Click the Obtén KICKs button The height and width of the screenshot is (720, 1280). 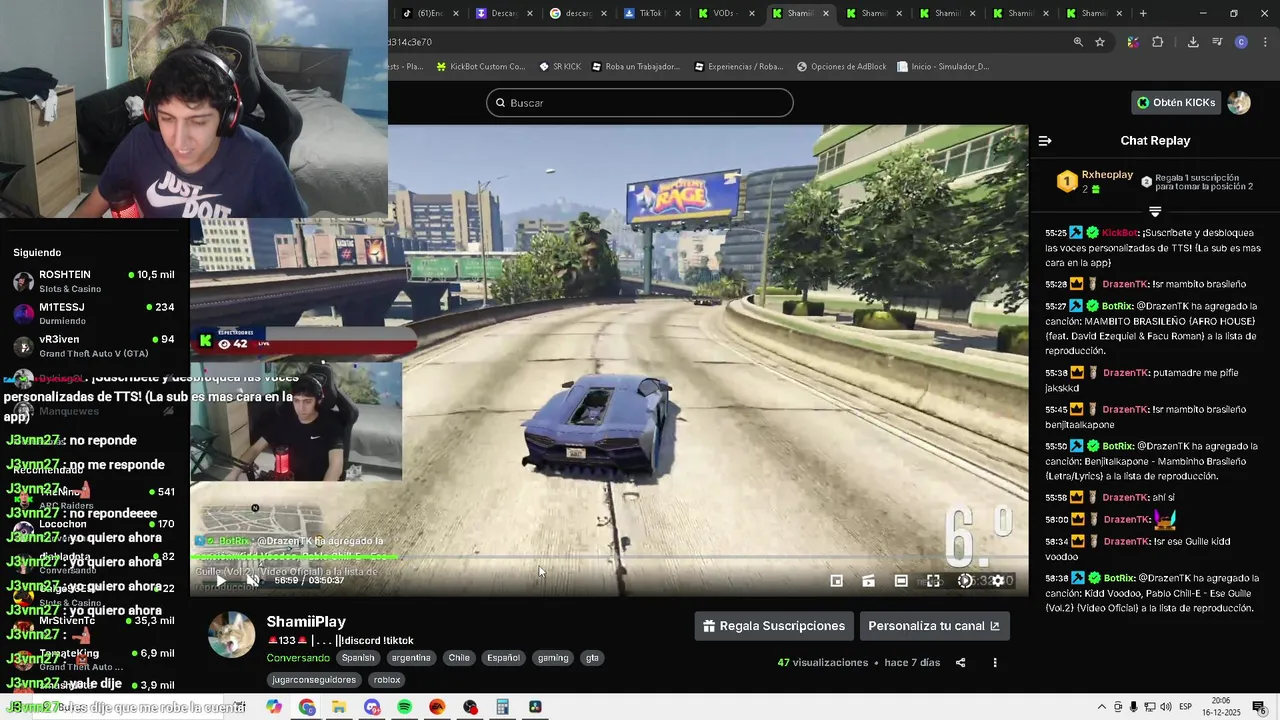(1176, 102)
